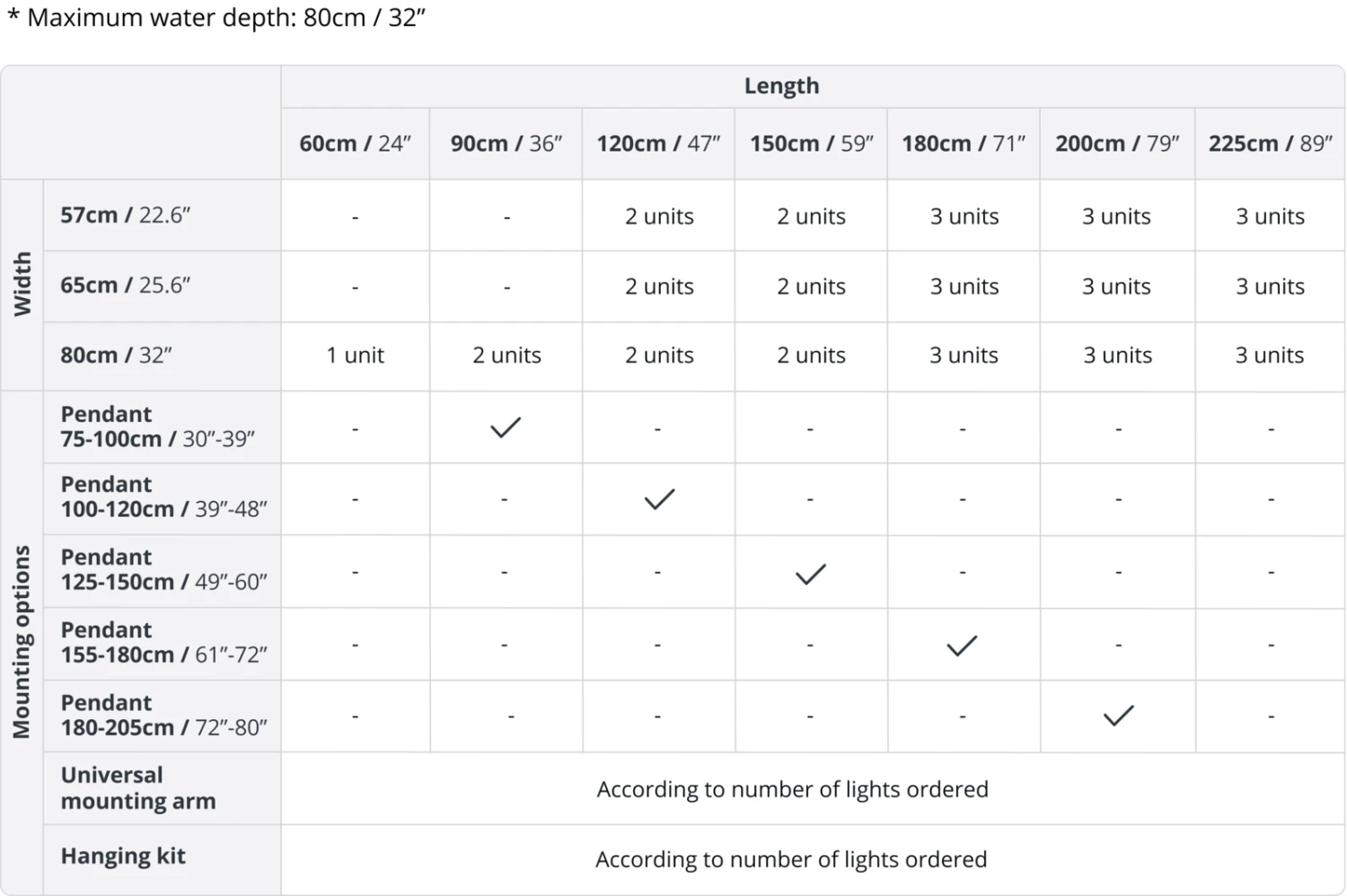Click the 57cm / 22.6″ width row label
1347x896 pixels.
tap(125, 215)
